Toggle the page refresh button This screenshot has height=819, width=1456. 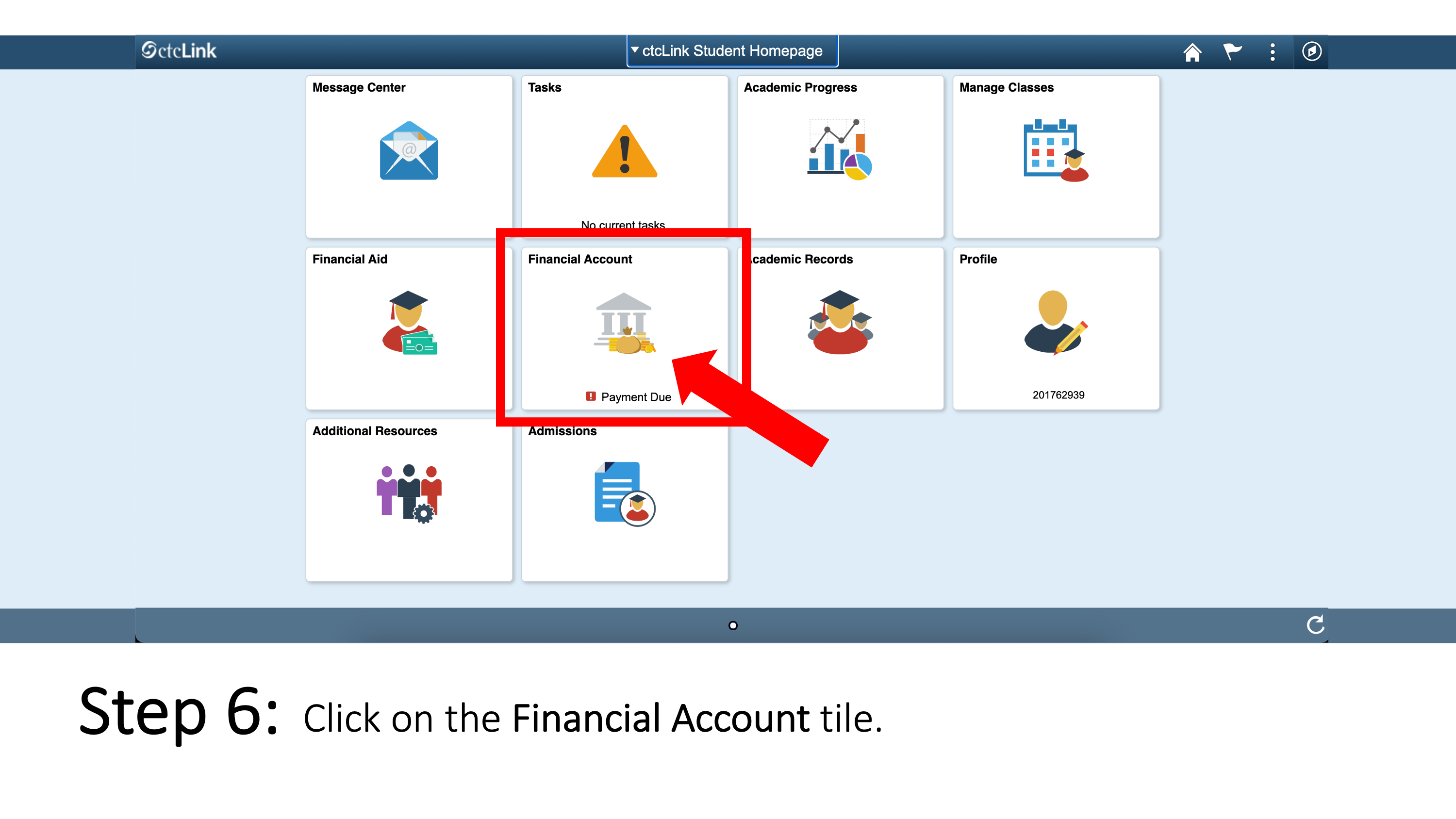1314,625
